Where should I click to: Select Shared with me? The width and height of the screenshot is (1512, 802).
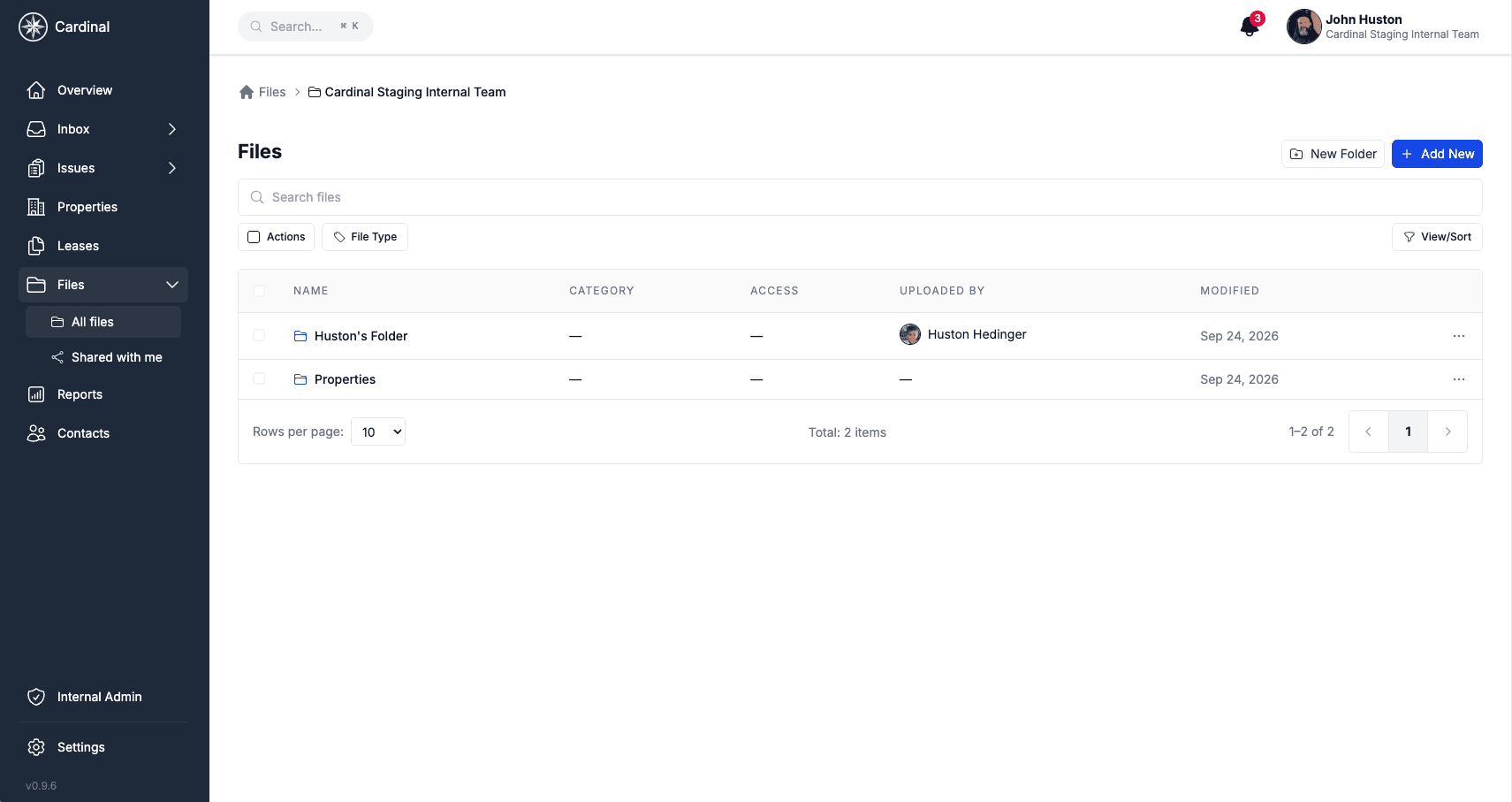click(103, 357)
